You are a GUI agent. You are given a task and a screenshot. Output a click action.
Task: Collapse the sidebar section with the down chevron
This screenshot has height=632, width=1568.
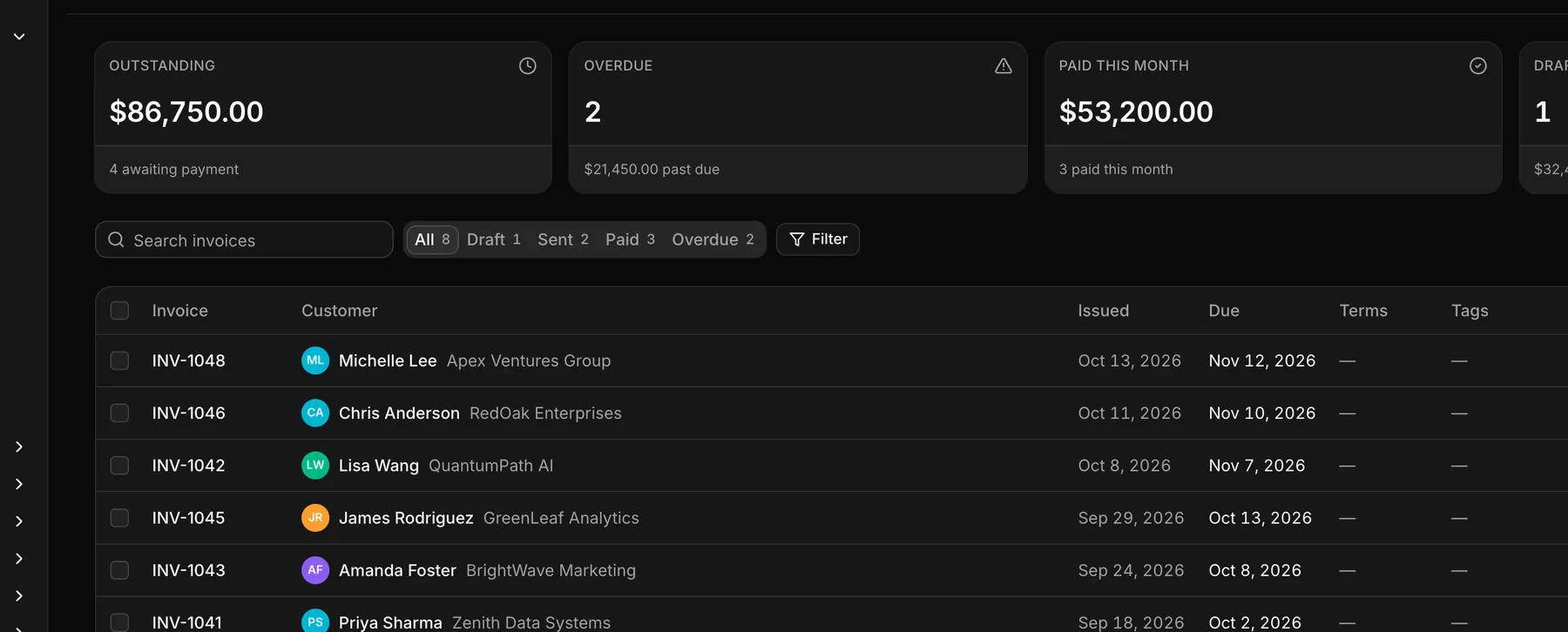(19, 37)
